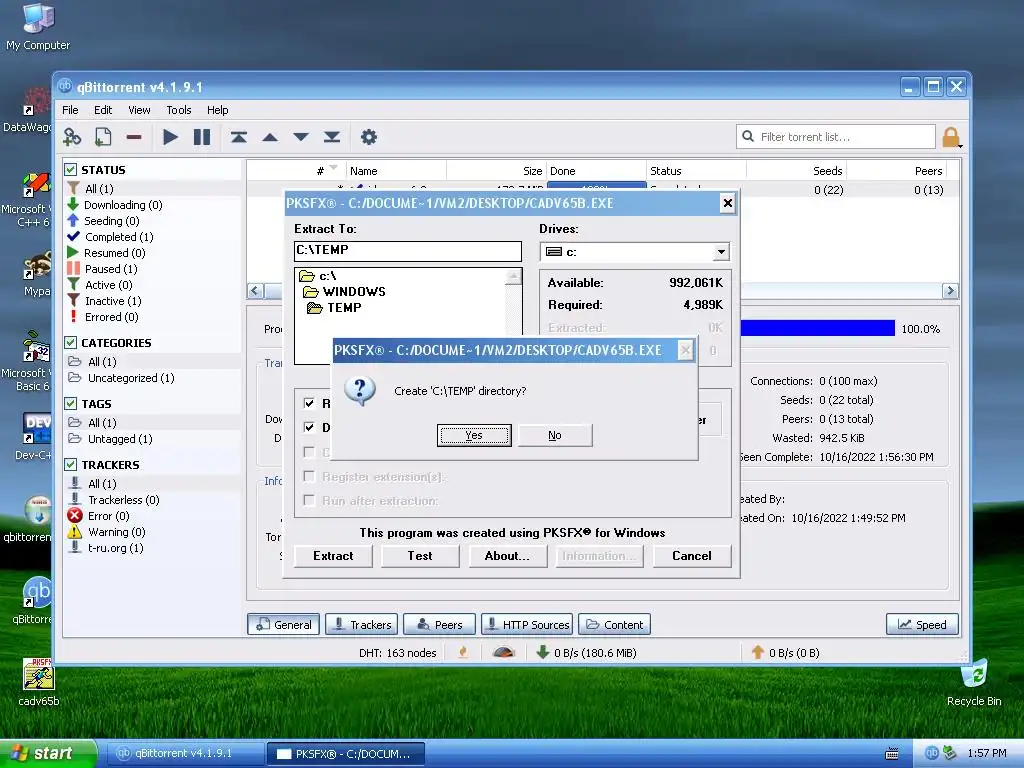
Task: Click the move down queue icon
Action: click(301, 137)
